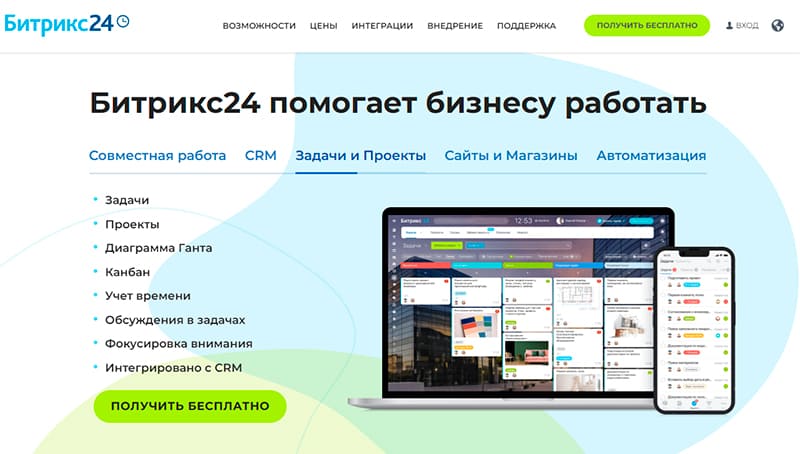Click the Диаграмма Ганта list item
The image size is (800, 454).
[x=158, y=248]
